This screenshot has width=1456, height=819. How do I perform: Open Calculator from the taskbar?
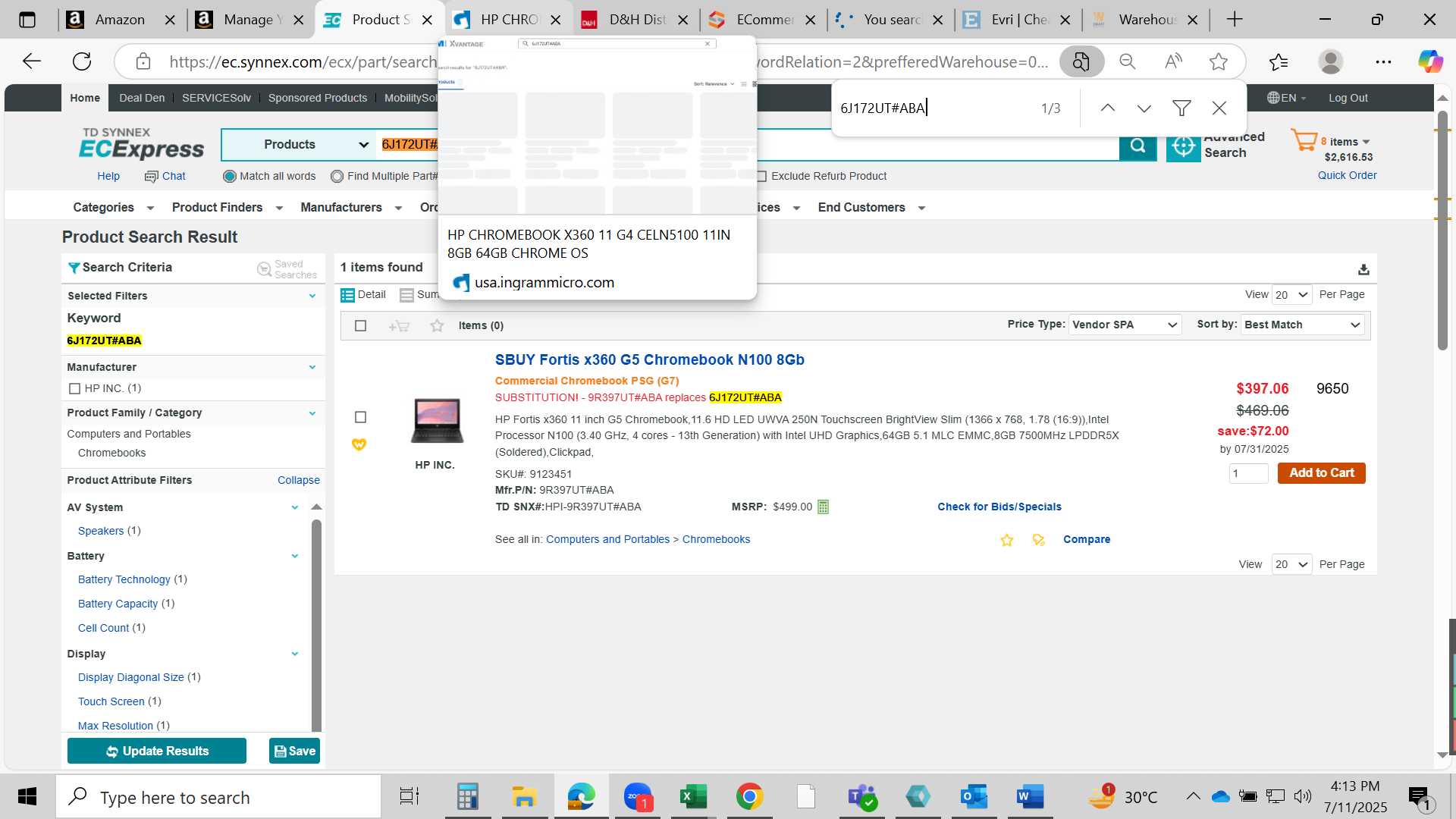(468, 797)
